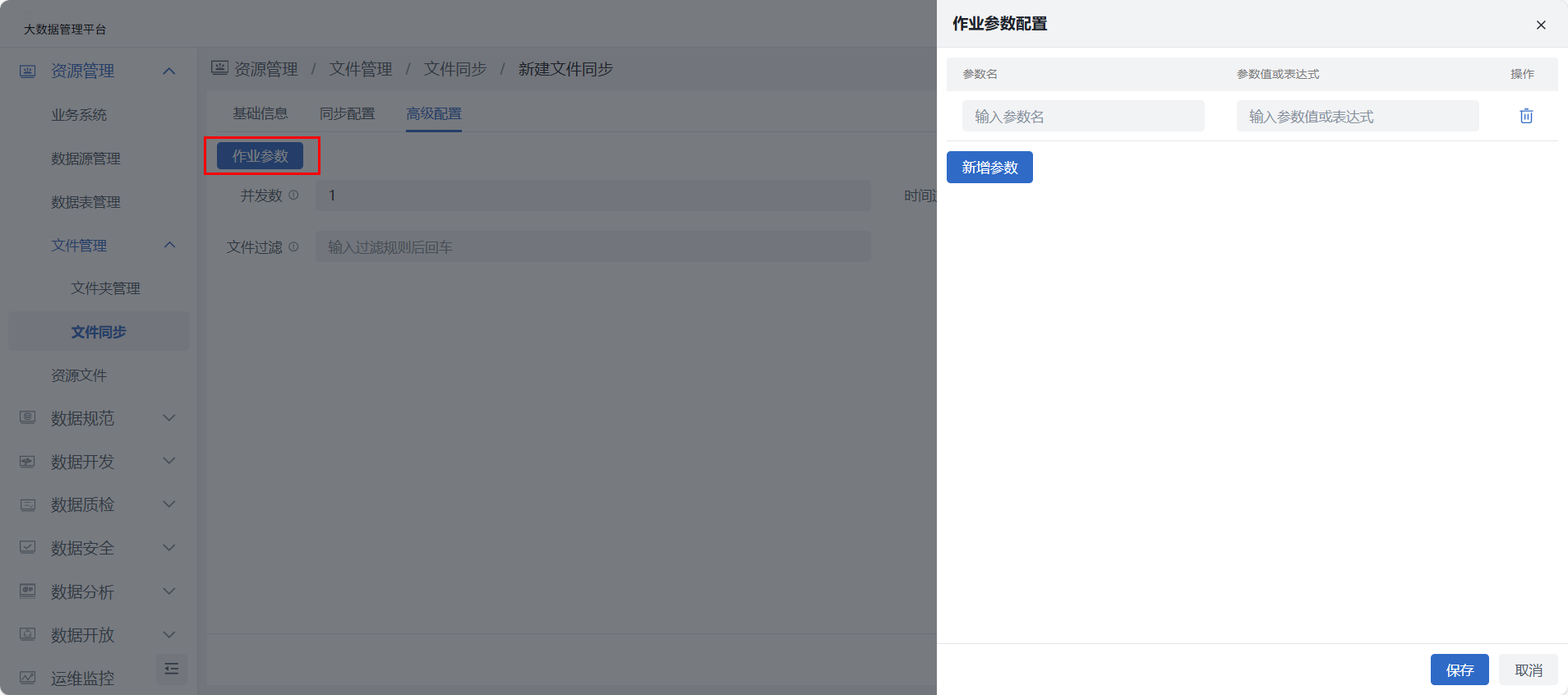The width and height of the screenshot is (1568, 695).
Task: Switch to the 同步配置 tab
Action: click(347, 113)
